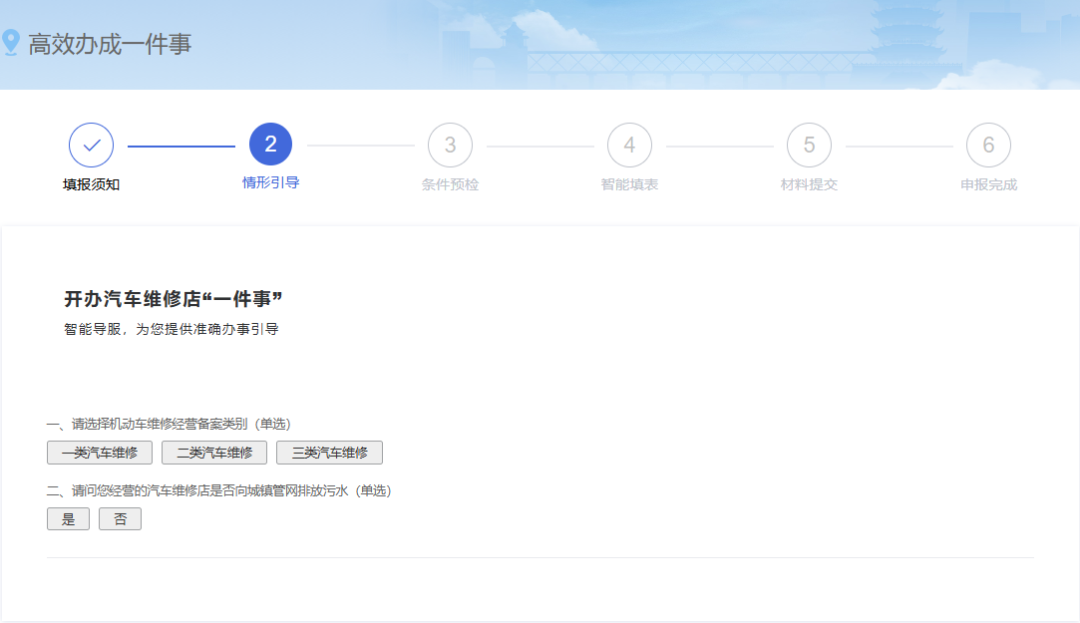
Task: Click the 三类汽车维修 option button
Action: (329, 452)
